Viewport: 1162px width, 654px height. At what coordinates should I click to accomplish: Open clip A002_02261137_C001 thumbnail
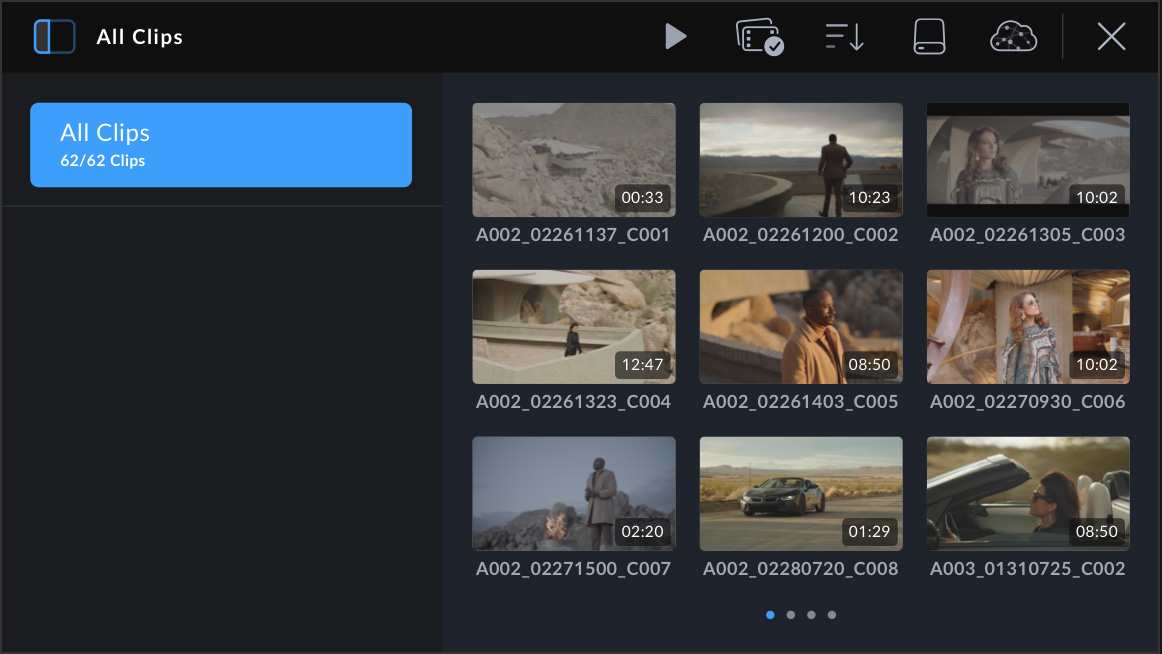pyautogui.click(x=573, y=160)
